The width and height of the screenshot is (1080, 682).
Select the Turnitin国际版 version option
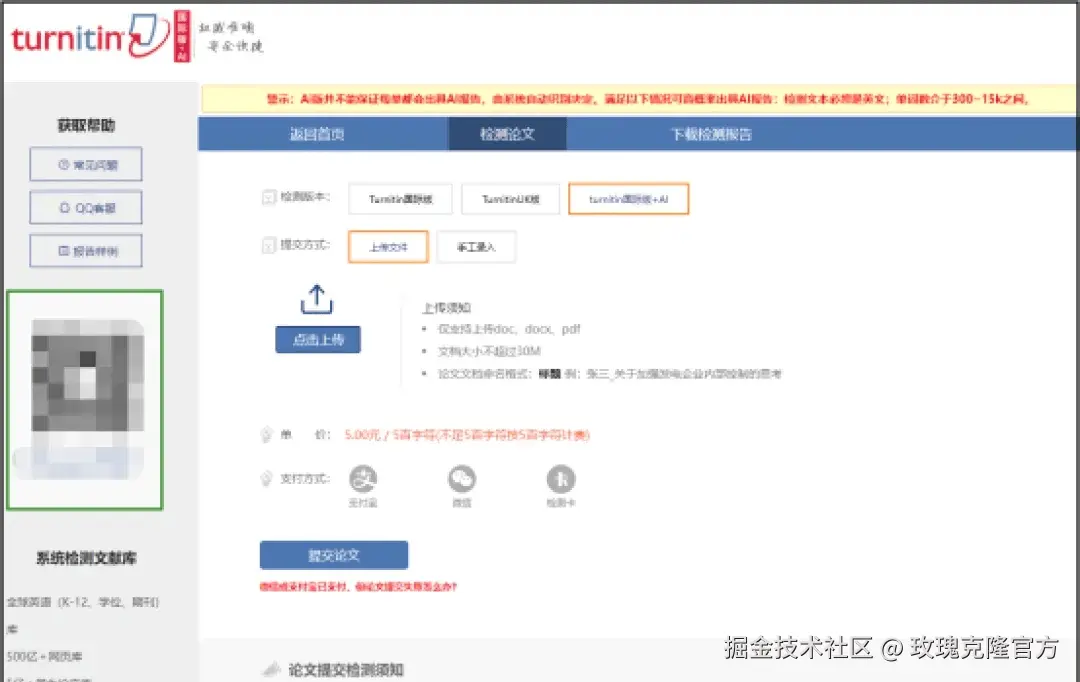pos(400,199)
